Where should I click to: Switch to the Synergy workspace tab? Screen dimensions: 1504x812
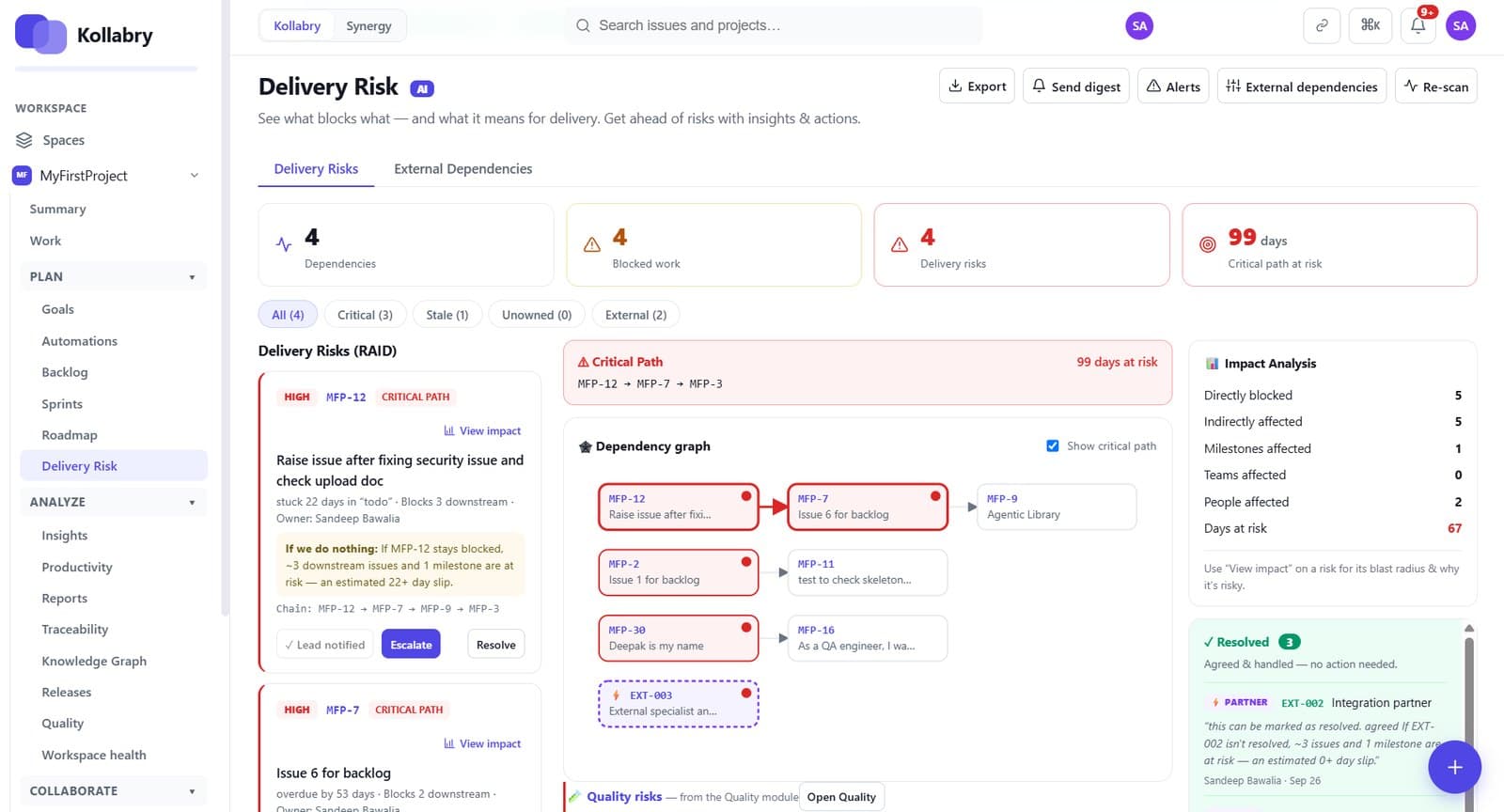point(368,25)
